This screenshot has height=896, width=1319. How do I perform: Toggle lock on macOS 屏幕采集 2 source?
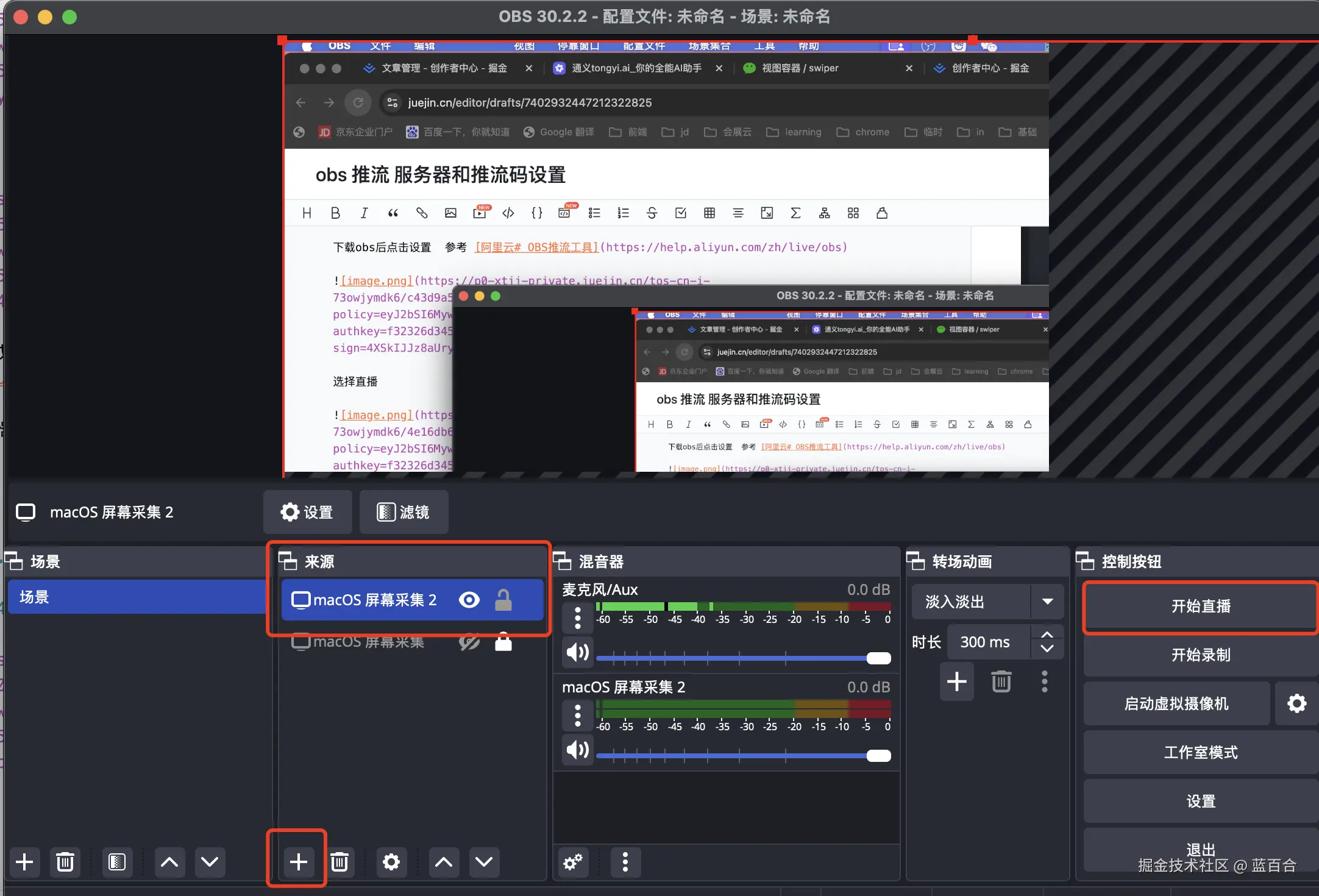pyautogui.click(x=503, y=600)
